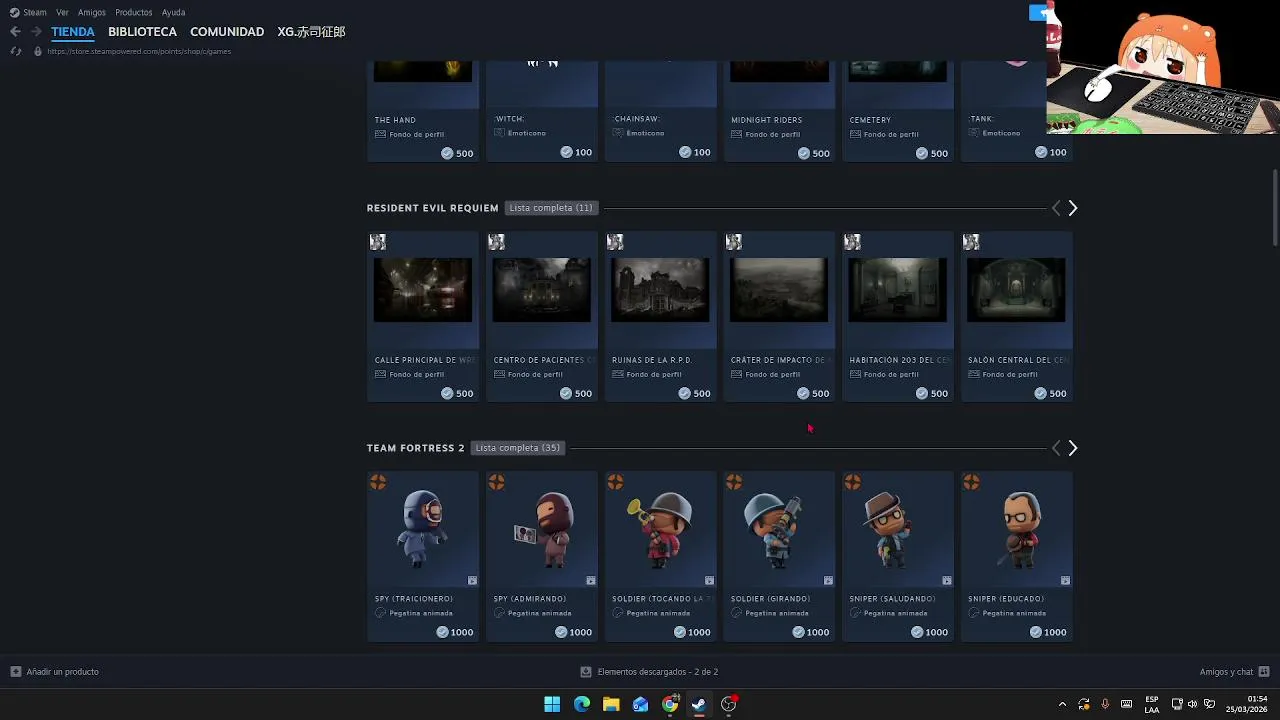Image resolution: width=1280 pixels, height=720 pixels.
Task: Click the Steam forward navigation arrow
Action: pyautogui.click(x=36, y=32)
